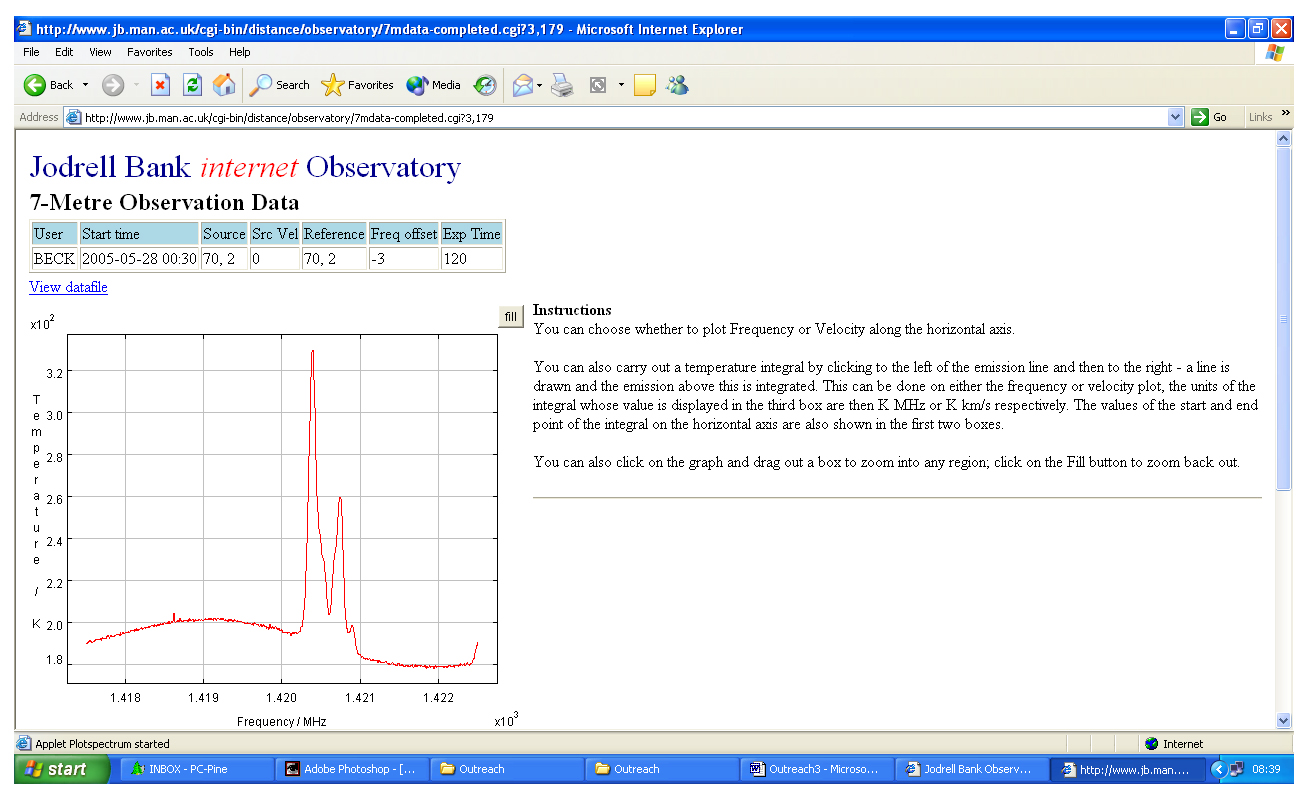Expand the Mail button dropdown arrow

(540, 85)
